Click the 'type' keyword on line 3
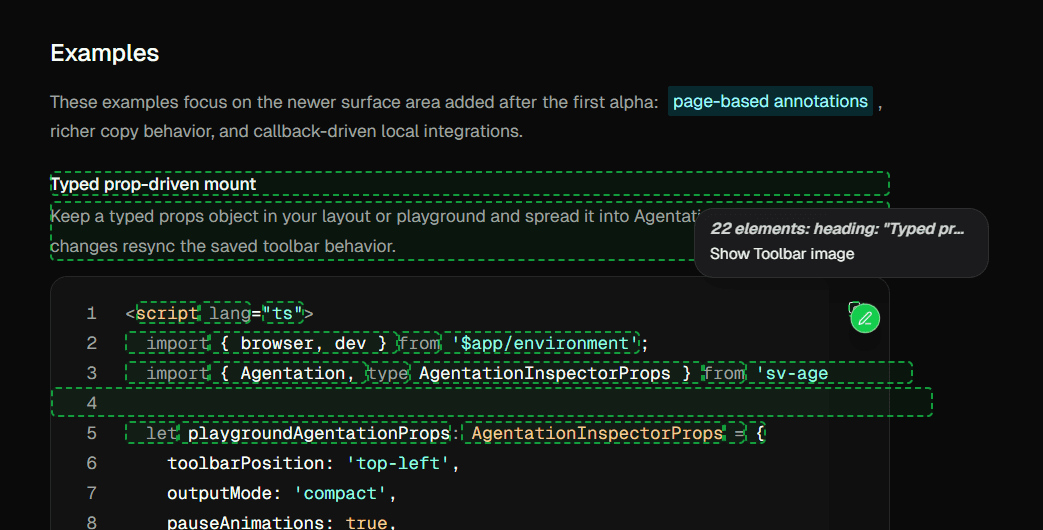Screen dimensions: 1043x530 pyautogui.click(x=388, y=373)
